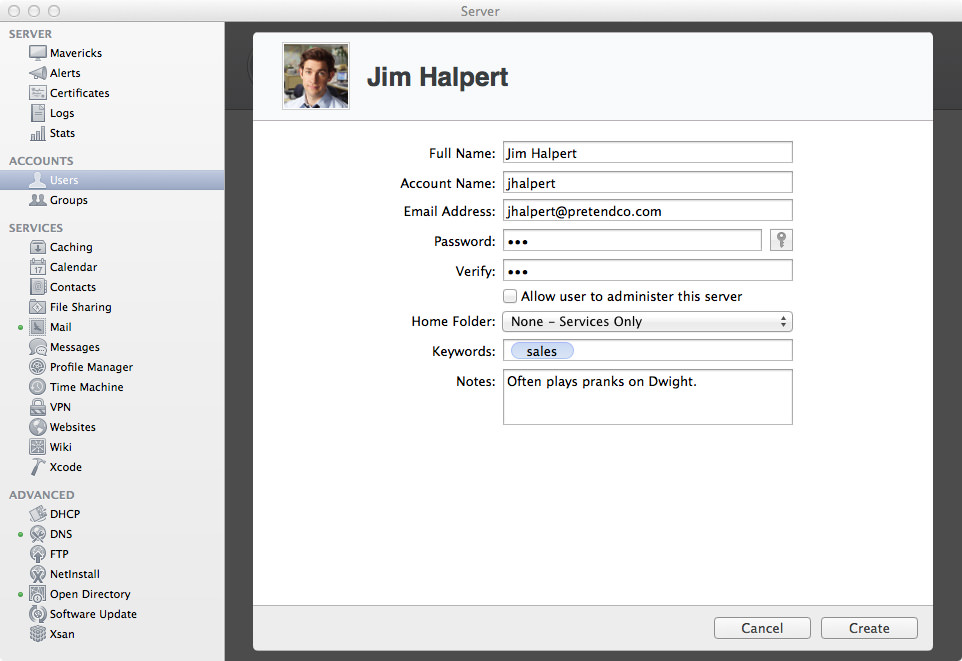The image size is (962, 661).
Task: Click the password assistant key icon
Action: coord(781,240)
